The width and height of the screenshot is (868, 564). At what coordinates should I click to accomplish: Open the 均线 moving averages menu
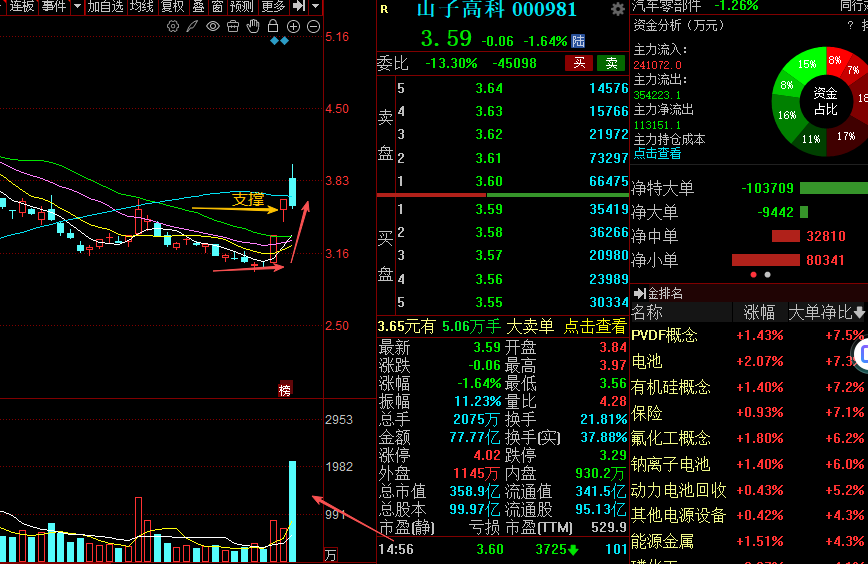click(x=141, y=6)
